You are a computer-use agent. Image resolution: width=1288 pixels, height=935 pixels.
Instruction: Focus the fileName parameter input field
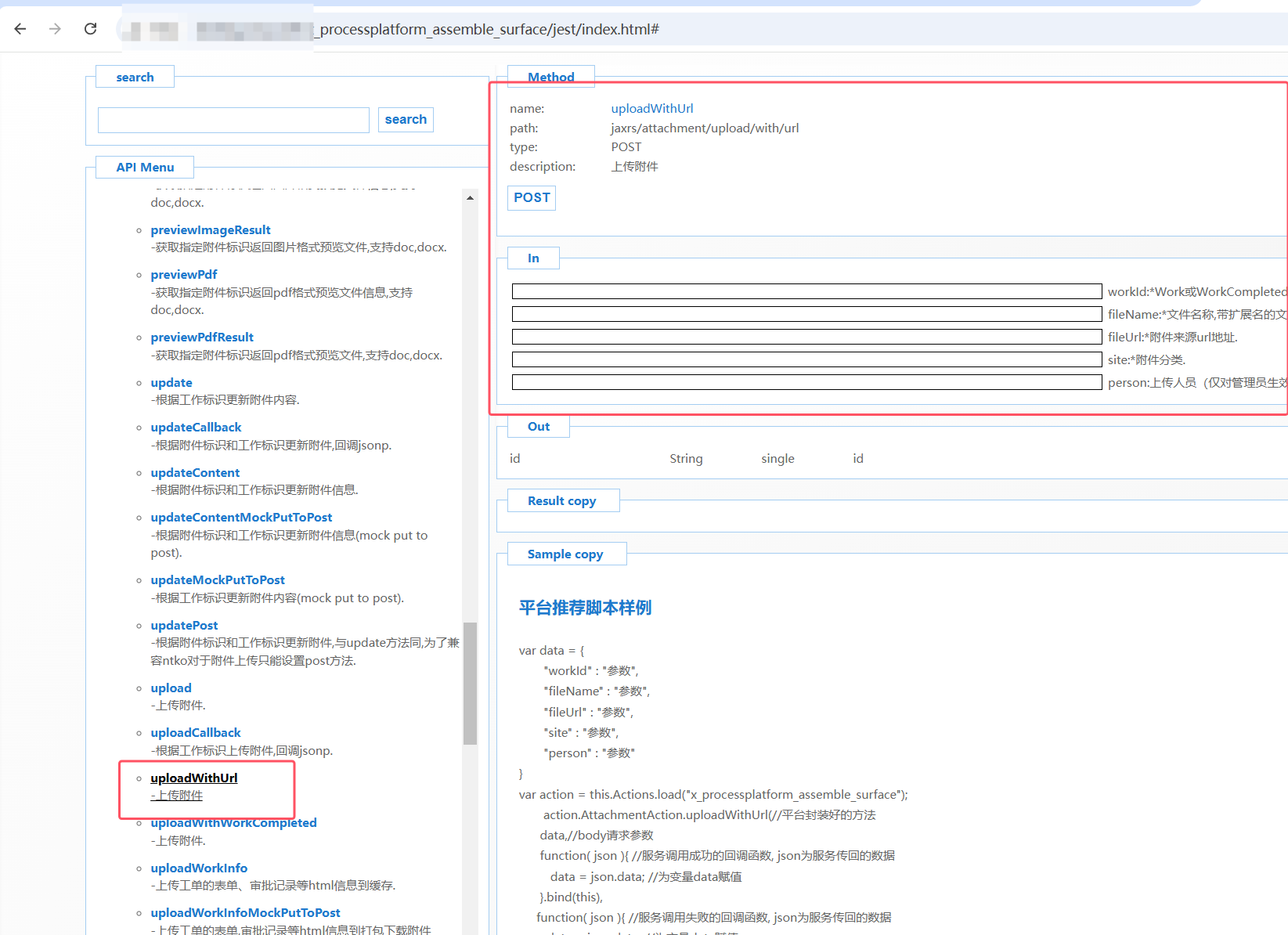(806, 314)
